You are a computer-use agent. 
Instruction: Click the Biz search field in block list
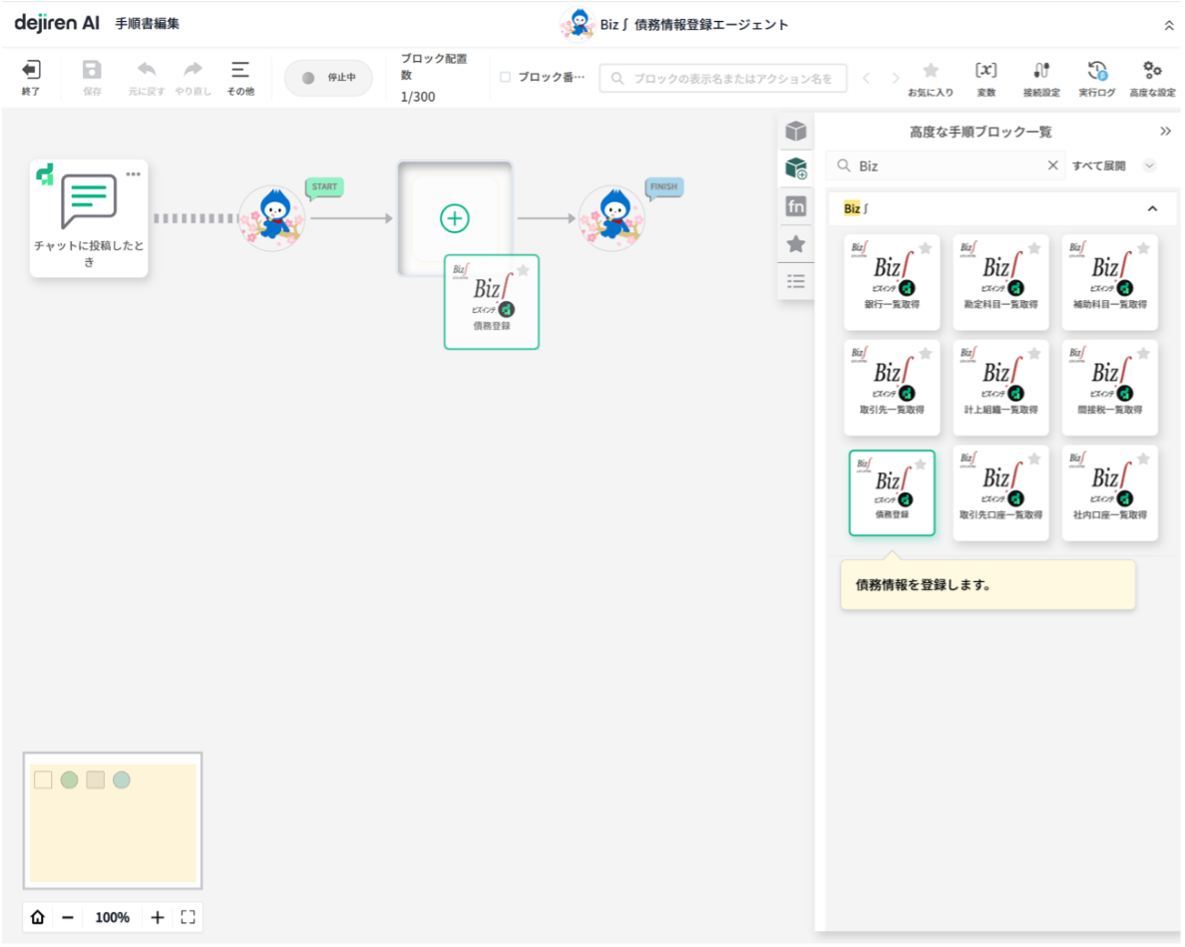[946, 166]
